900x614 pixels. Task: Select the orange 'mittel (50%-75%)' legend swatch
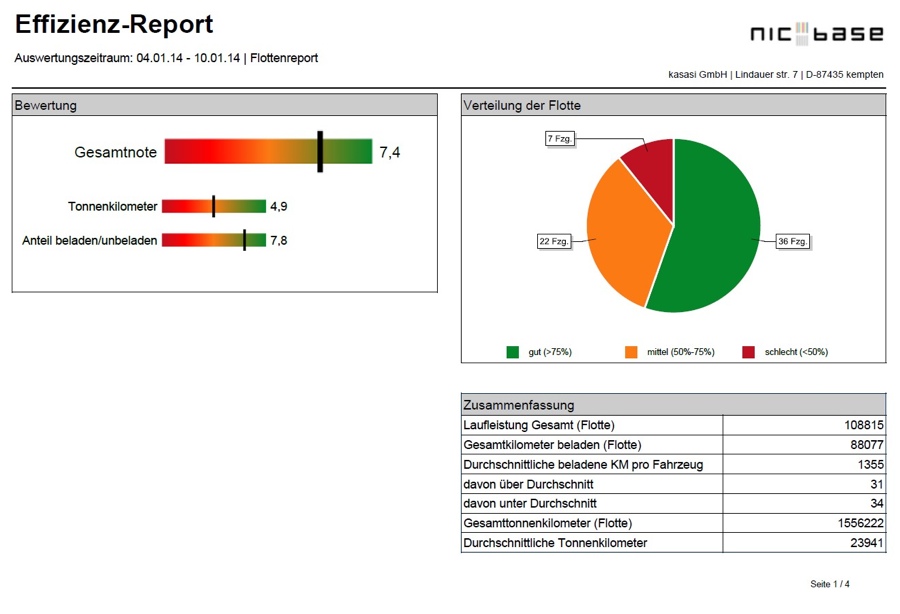631,352
